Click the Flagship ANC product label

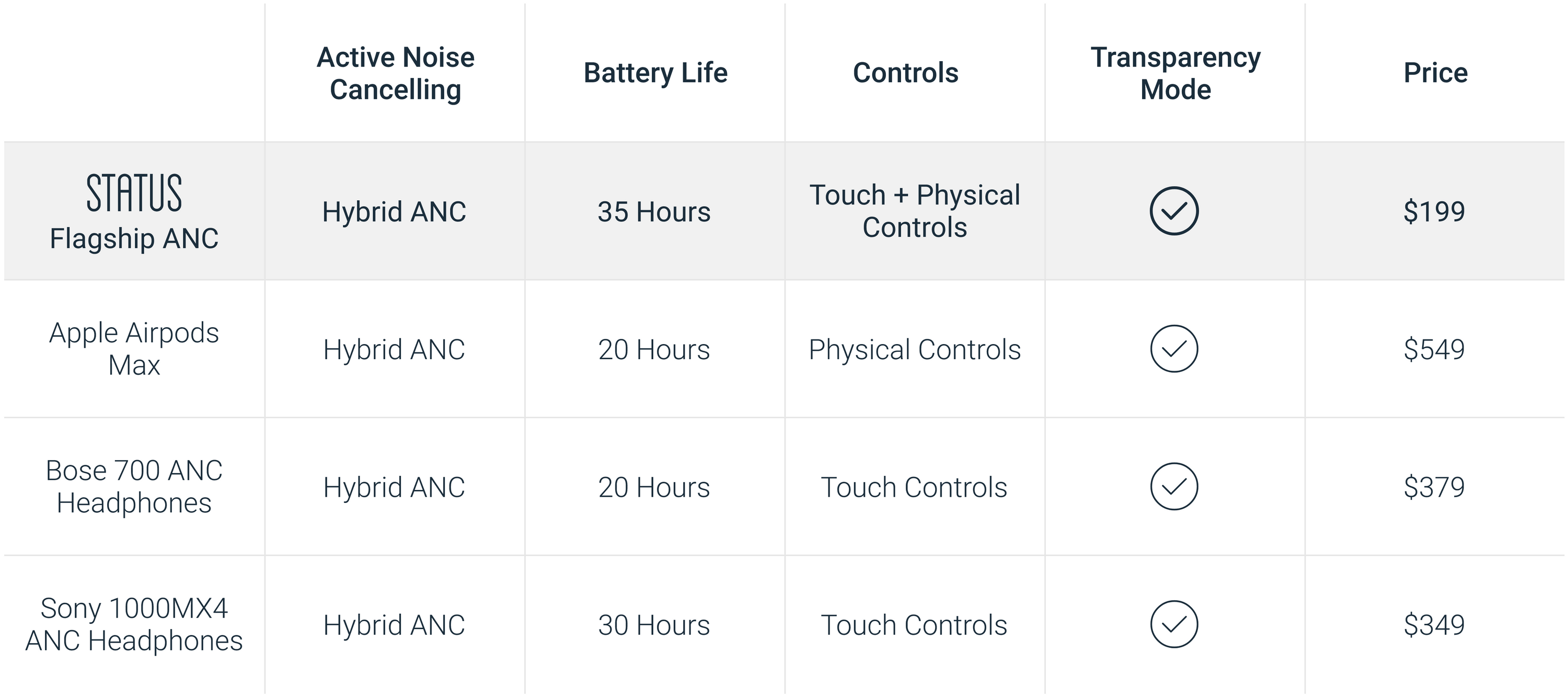click(x=134, y=238)
